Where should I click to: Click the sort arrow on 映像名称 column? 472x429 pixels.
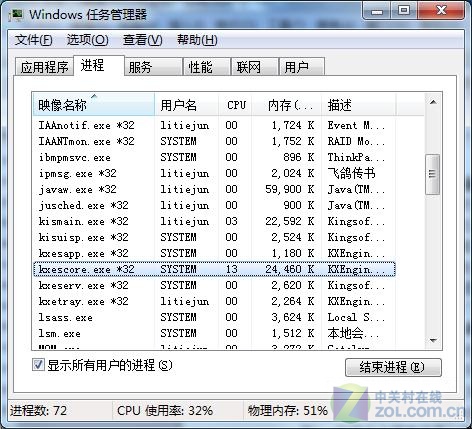coord(94,96)
